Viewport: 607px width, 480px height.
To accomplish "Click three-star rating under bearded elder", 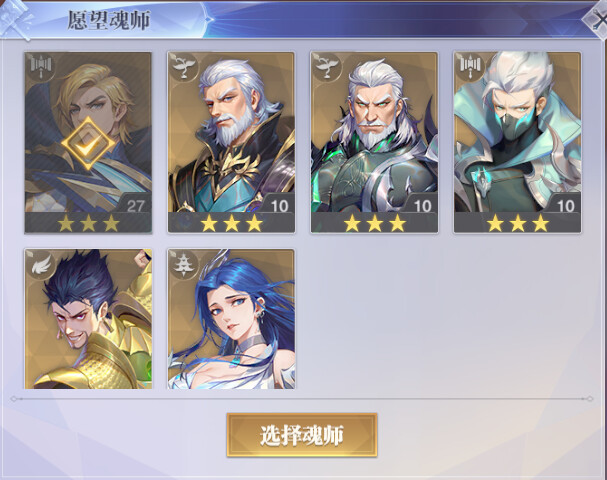I will tap(231, 223).
